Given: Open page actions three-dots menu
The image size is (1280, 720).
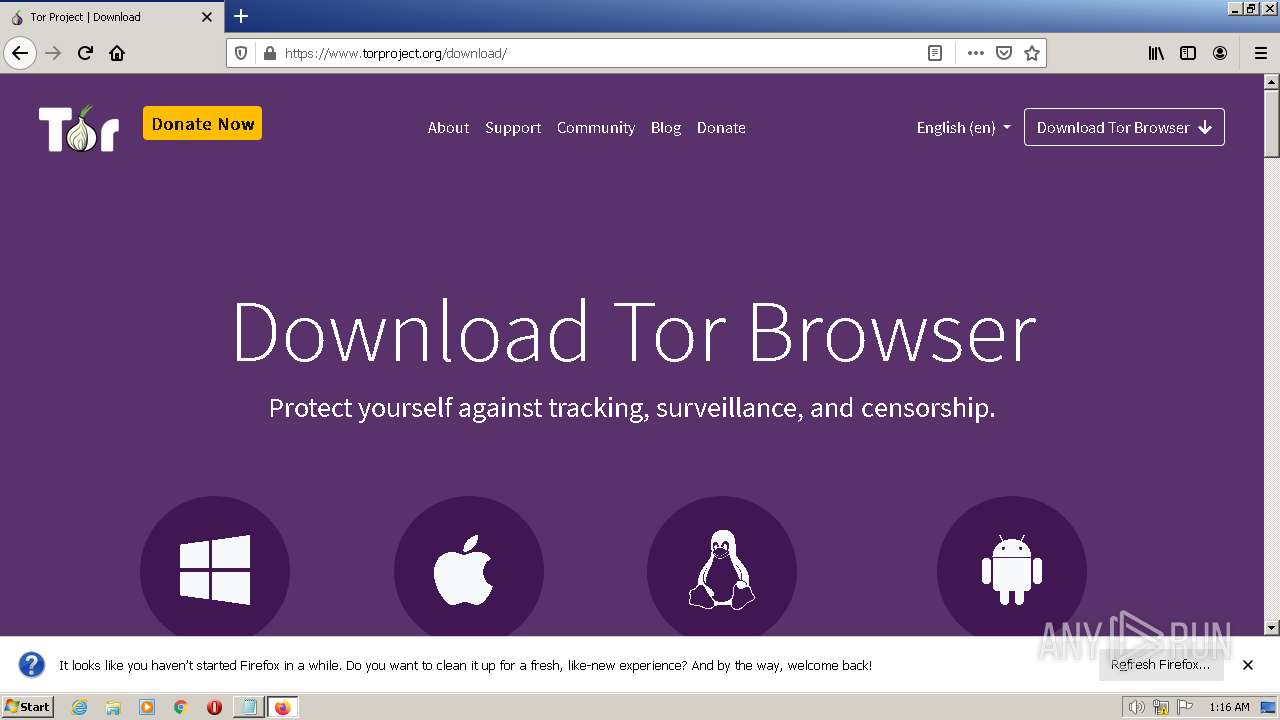Looking at the screenshot, I should (976, 53).
